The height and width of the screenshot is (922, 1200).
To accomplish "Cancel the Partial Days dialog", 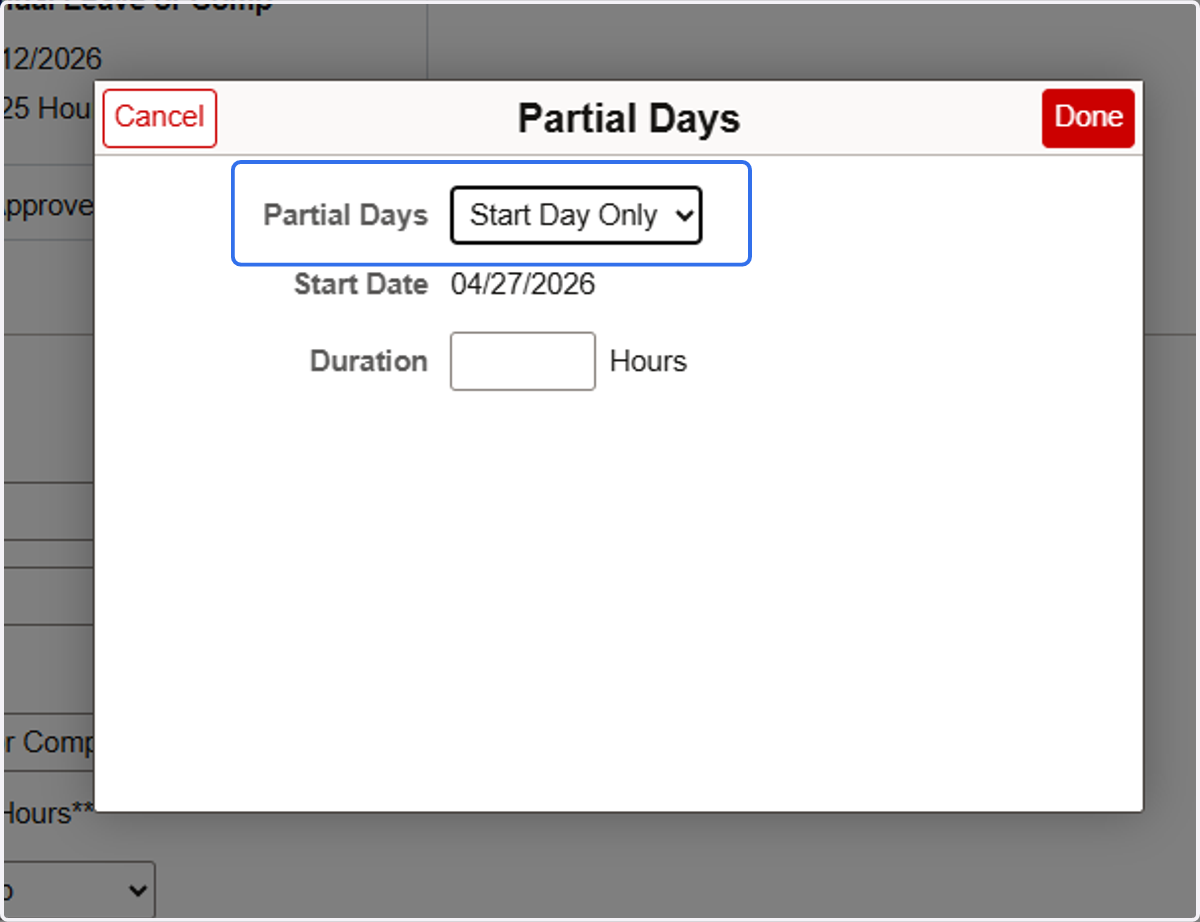I will pyautogui.click(x=160, y=118).
